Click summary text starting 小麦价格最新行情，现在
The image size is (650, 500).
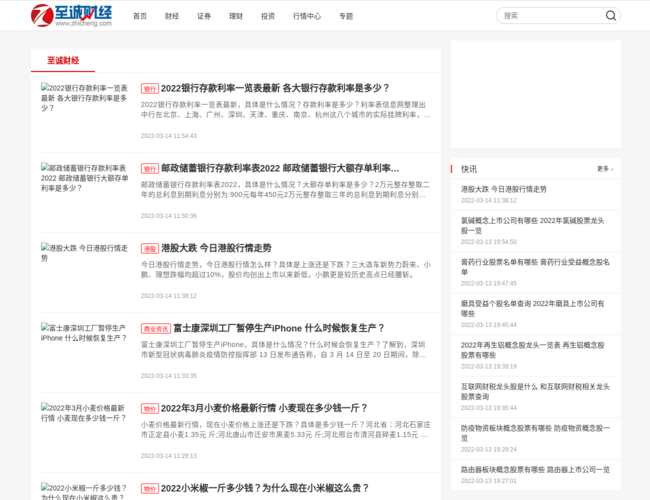286,430
